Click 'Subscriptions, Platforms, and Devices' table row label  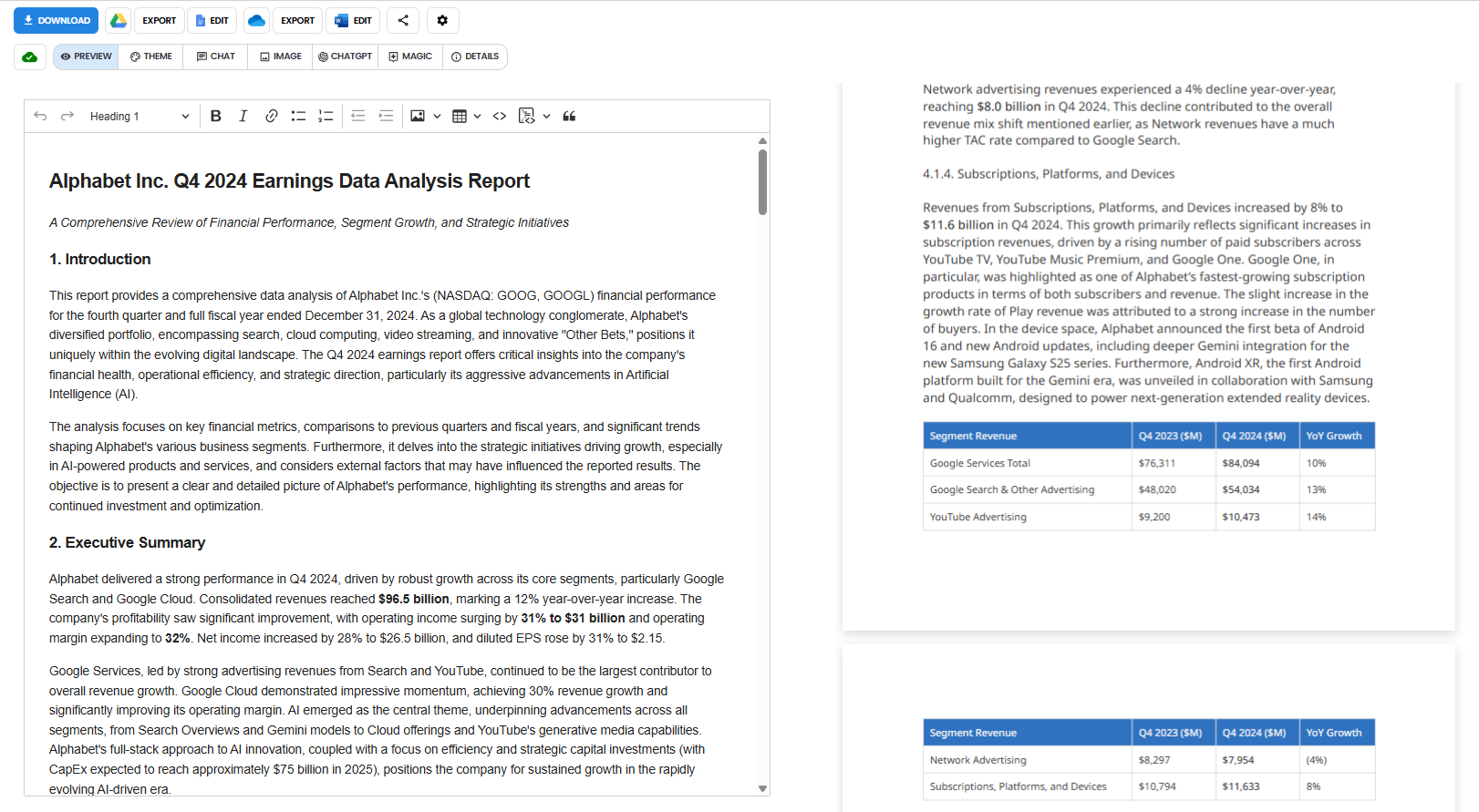1018,786
